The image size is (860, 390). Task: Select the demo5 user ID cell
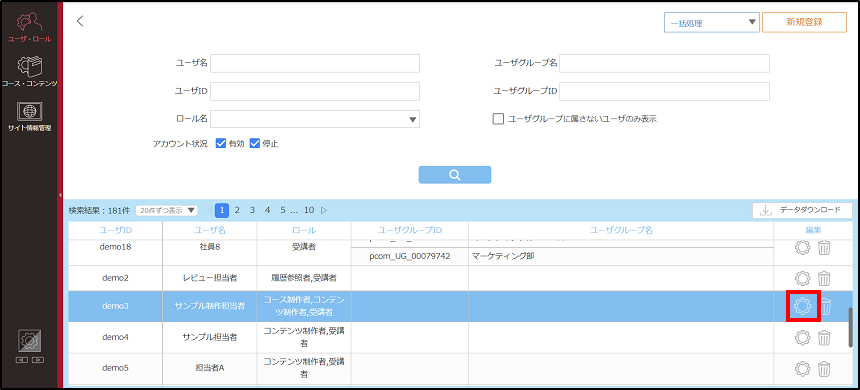[115, 369]
